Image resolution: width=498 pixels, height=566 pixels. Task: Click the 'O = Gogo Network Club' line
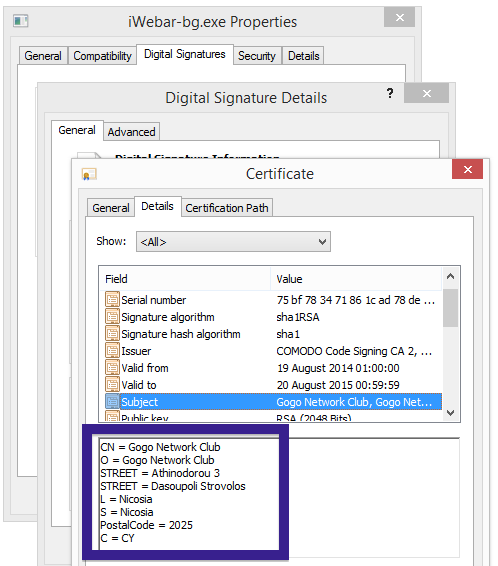click(x=157, y=460)
